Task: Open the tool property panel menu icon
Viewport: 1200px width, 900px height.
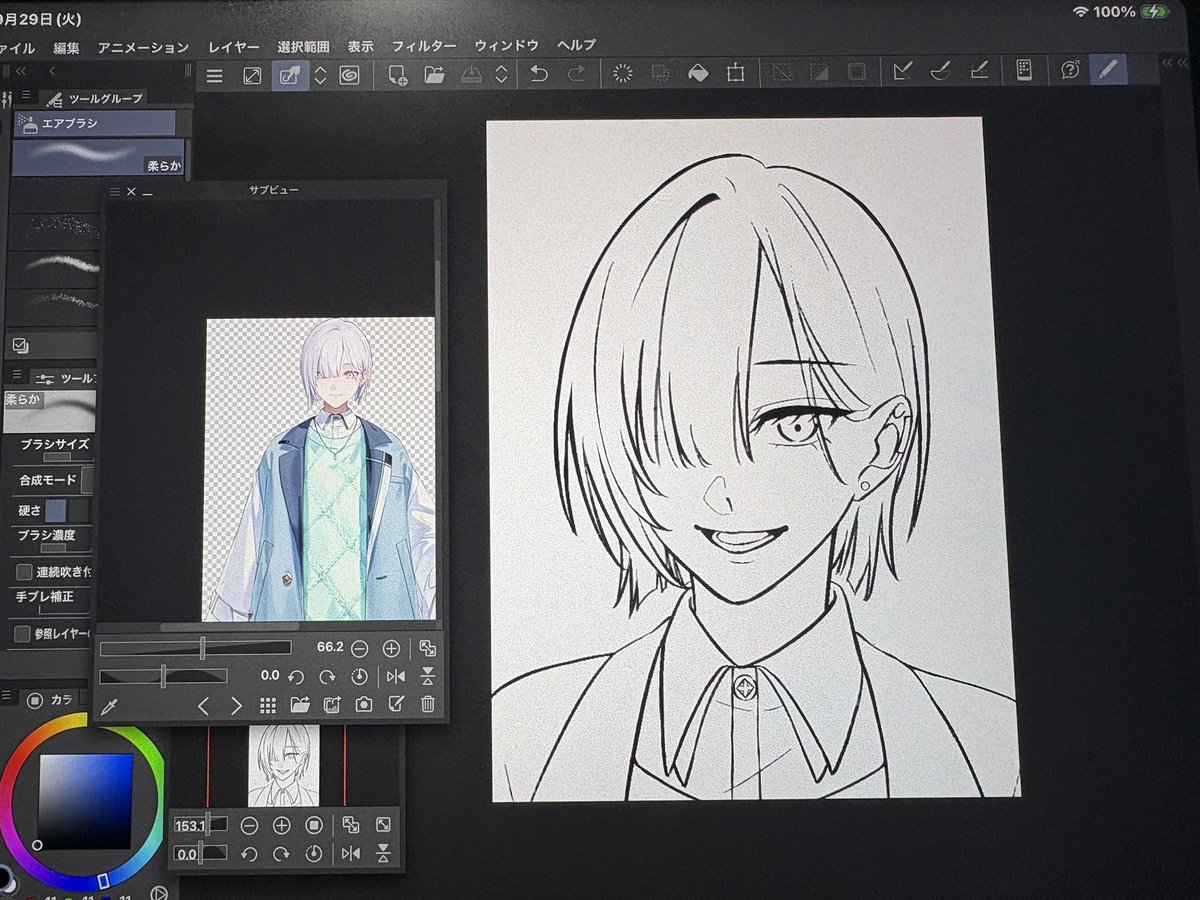Action: pyautogui.click(x=16, y=375)
